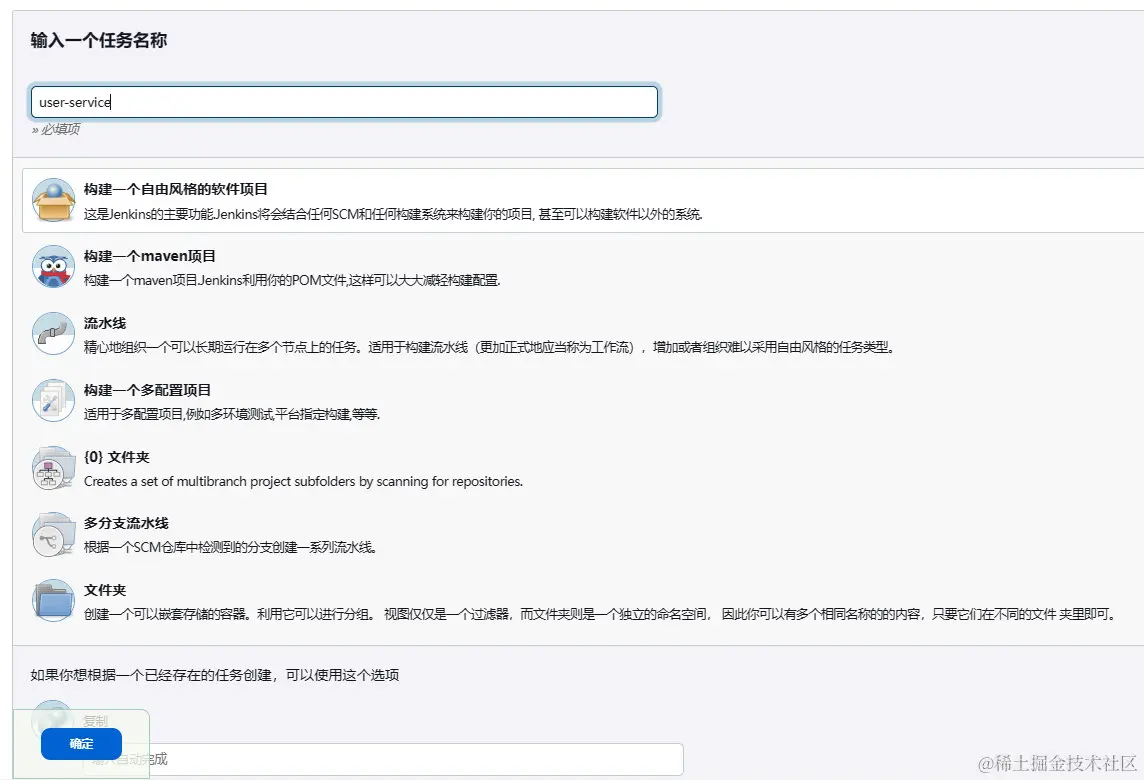1144x780 pixels.
Task: Click the {0} 文件夹 organization folder icon
Action: click(x=53, y=468)
